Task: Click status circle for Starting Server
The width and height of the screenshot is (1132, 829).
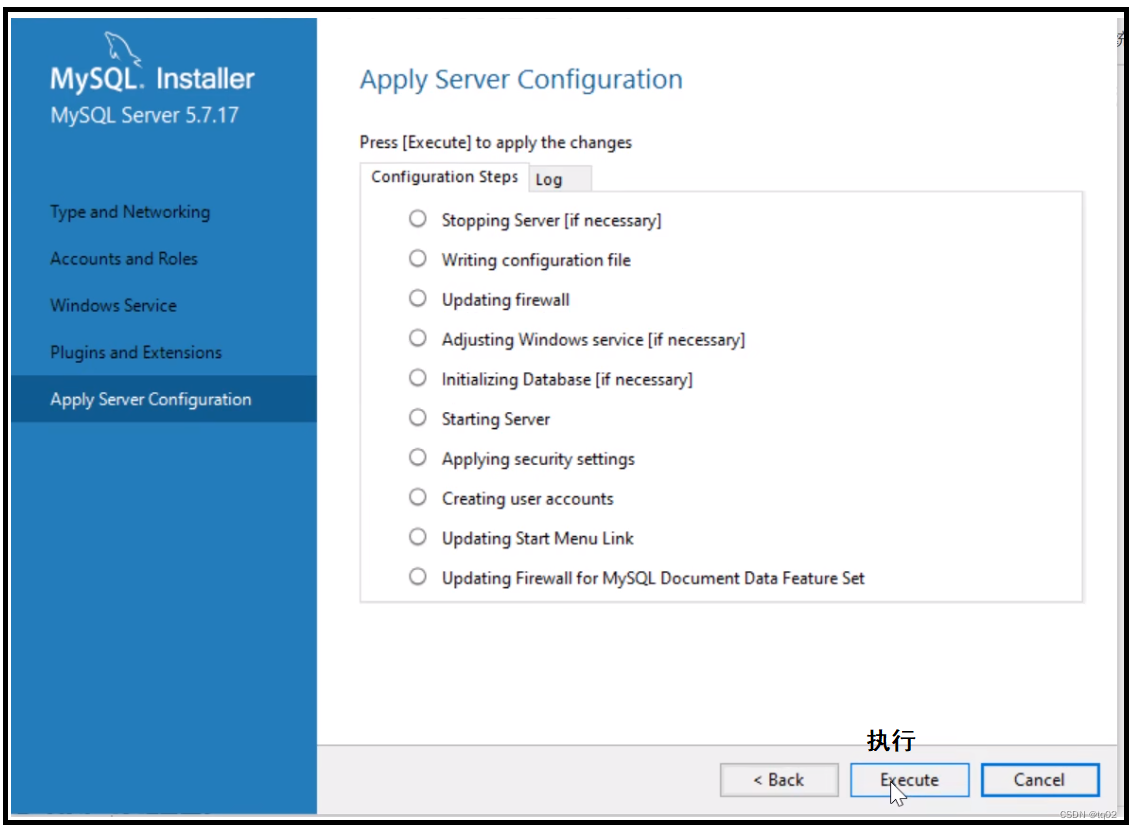Action: click(x=417, y=417)
